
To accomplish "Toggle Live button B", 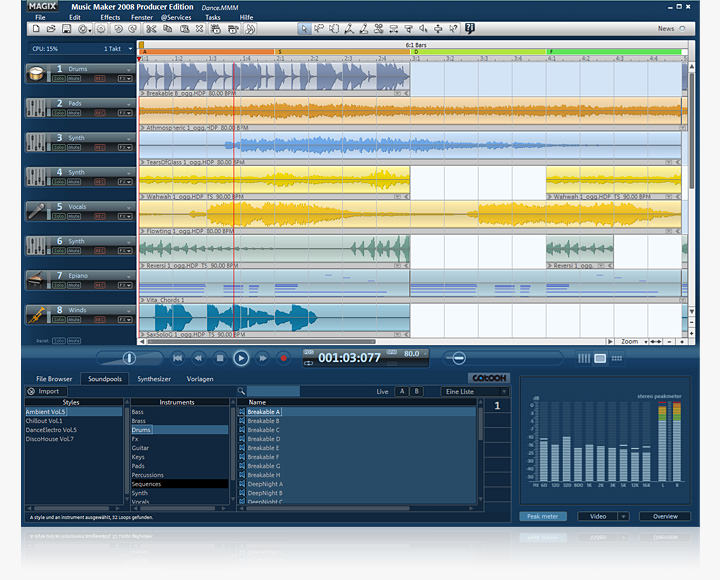I will (417, 391).
